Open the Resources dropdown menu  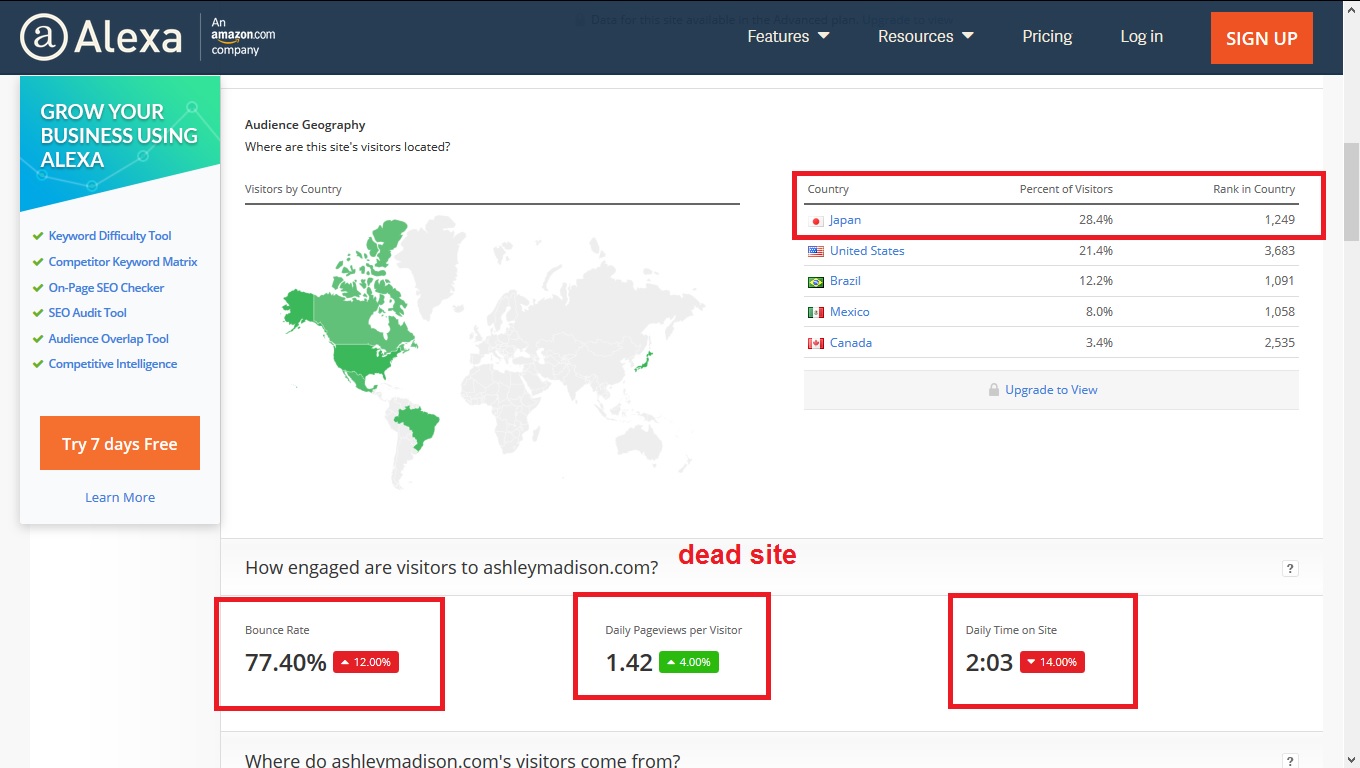coord(926,37)
